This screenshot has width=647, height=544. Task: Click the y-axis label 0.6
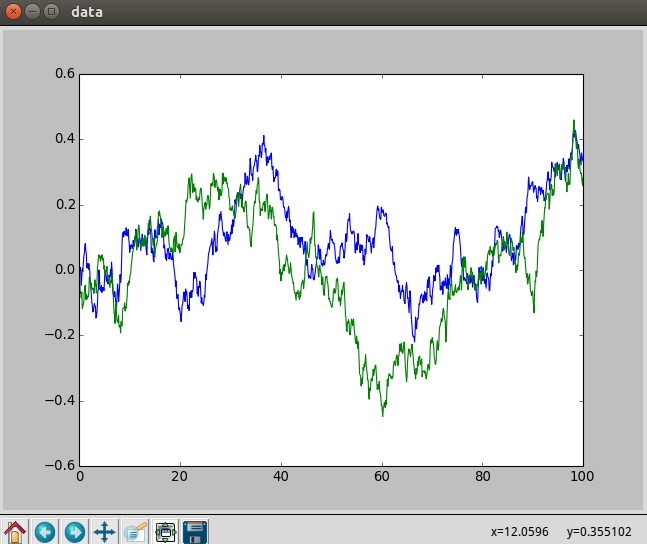pyautogui.click(x=65, y=73)
